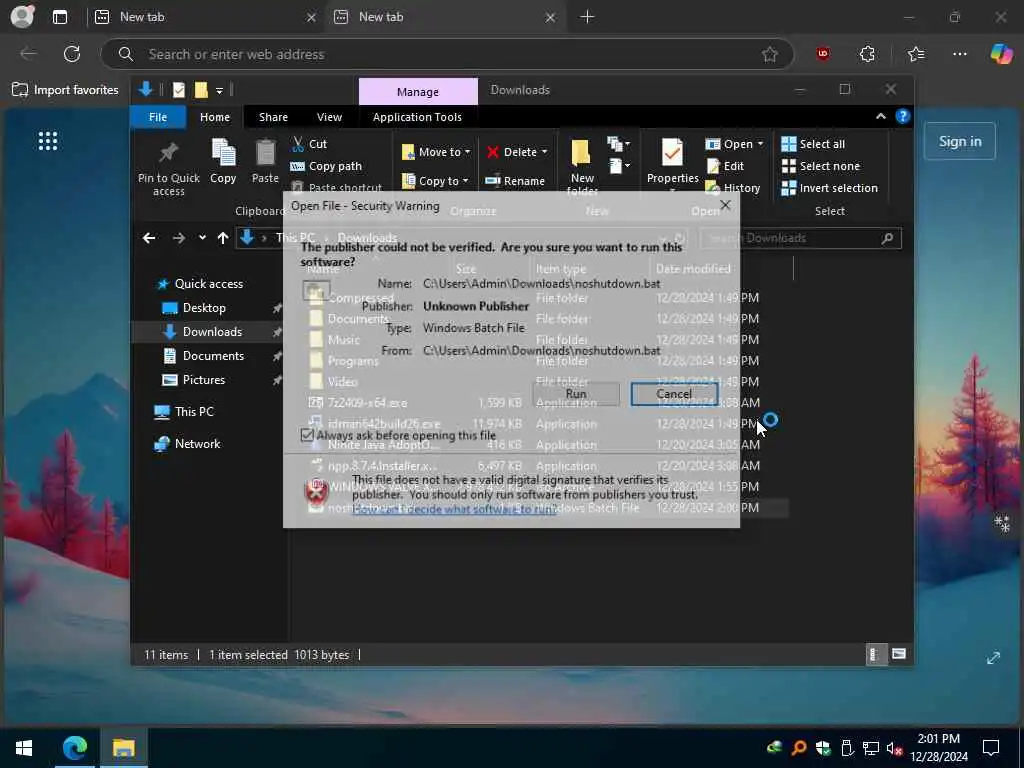Open Windows Start menu
Viewport: 1024px width, 768px height.
pyautogui.click(x=24, y=747)
